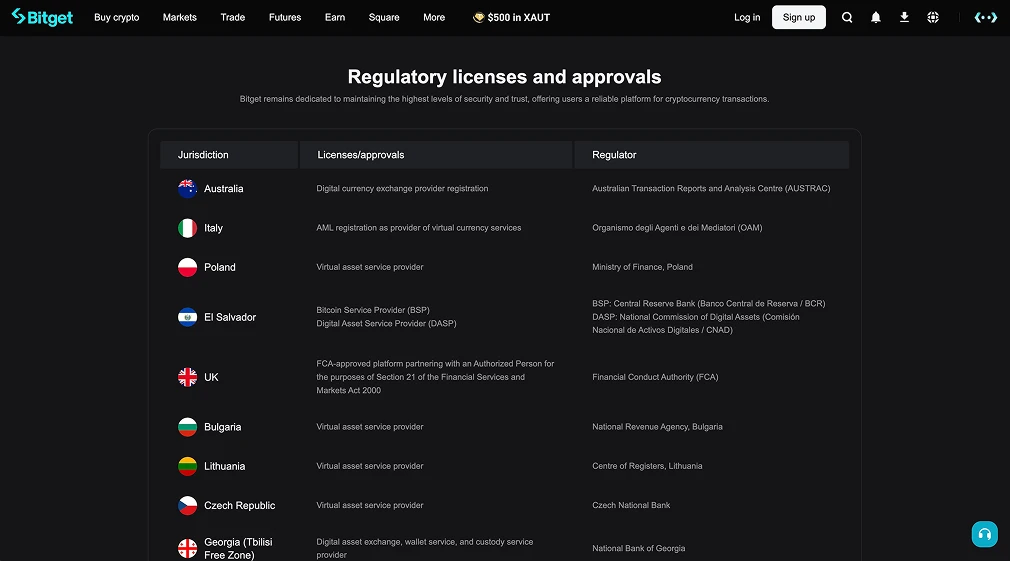The width and height of the screenshot is (1010, 561).
Task: Click the Bitget logo
Action: [x=43, y=17]
